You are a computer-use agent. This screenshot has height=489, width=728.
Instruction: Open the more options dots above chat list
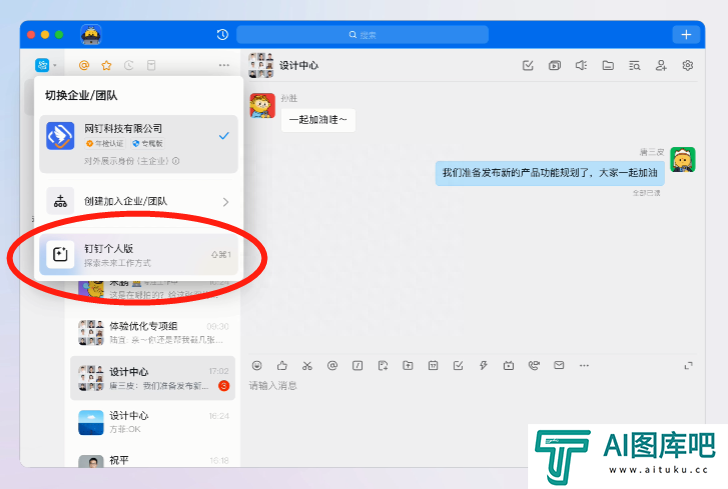(224, 65)
